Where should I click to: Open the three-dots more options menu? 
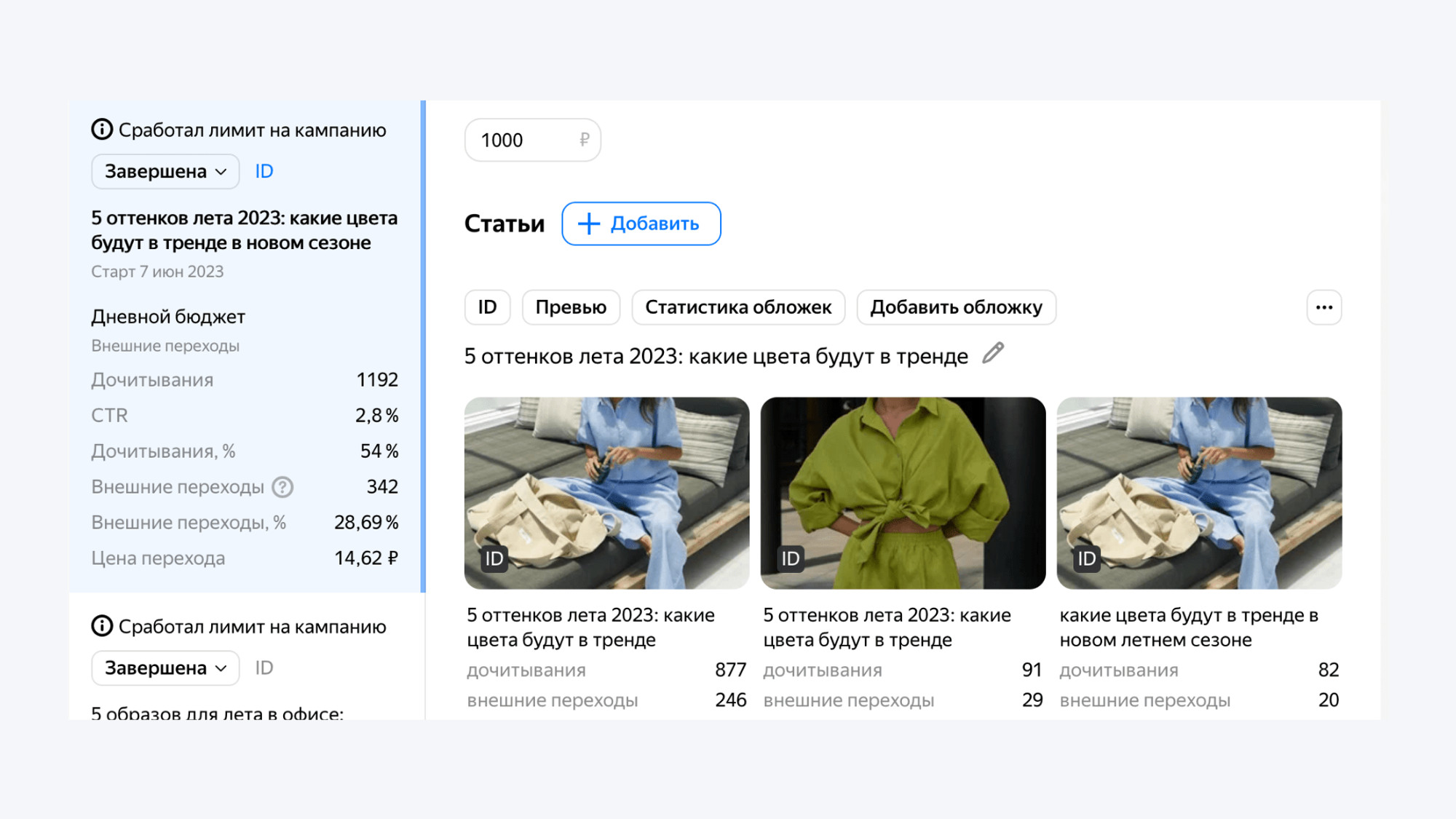(x=1324, y=307)
